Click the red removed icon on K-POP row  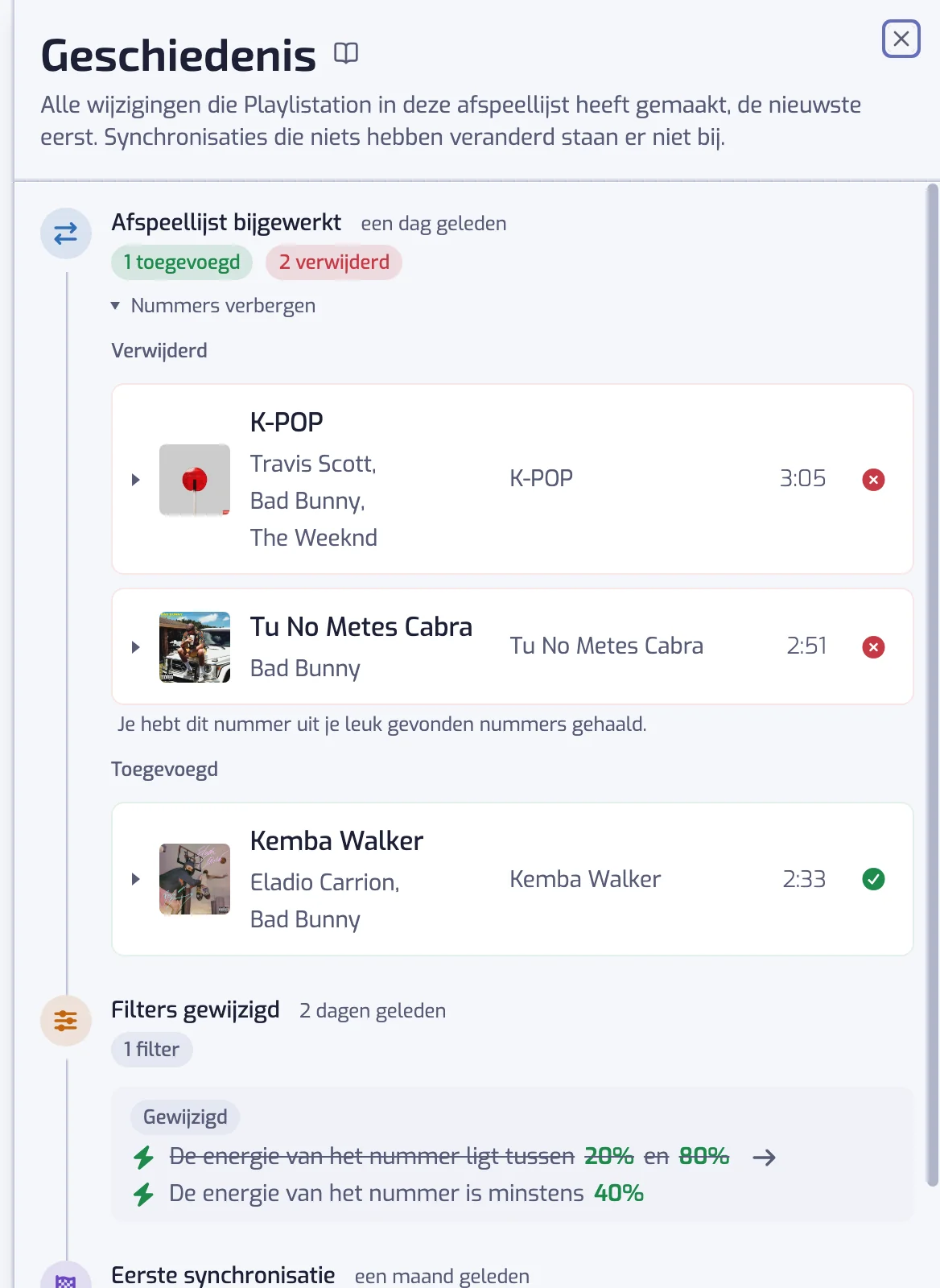[x=873, y=480]
